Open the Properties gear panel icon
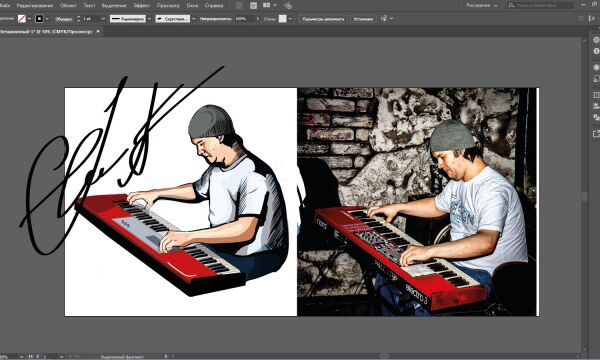 coord(596,40)
